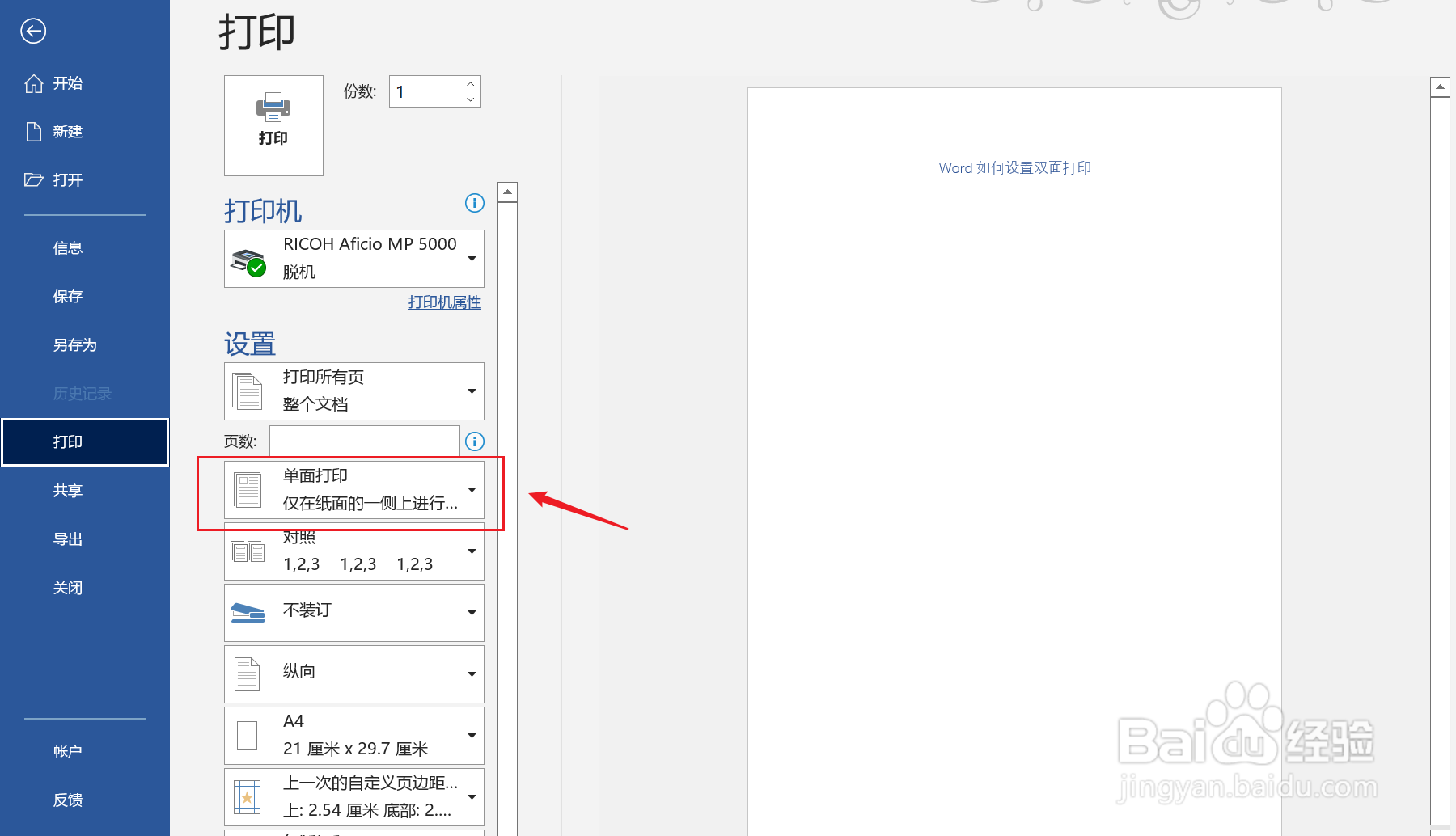Click the stacked pages icon beside 打印所有页

[x=248, y=391]
